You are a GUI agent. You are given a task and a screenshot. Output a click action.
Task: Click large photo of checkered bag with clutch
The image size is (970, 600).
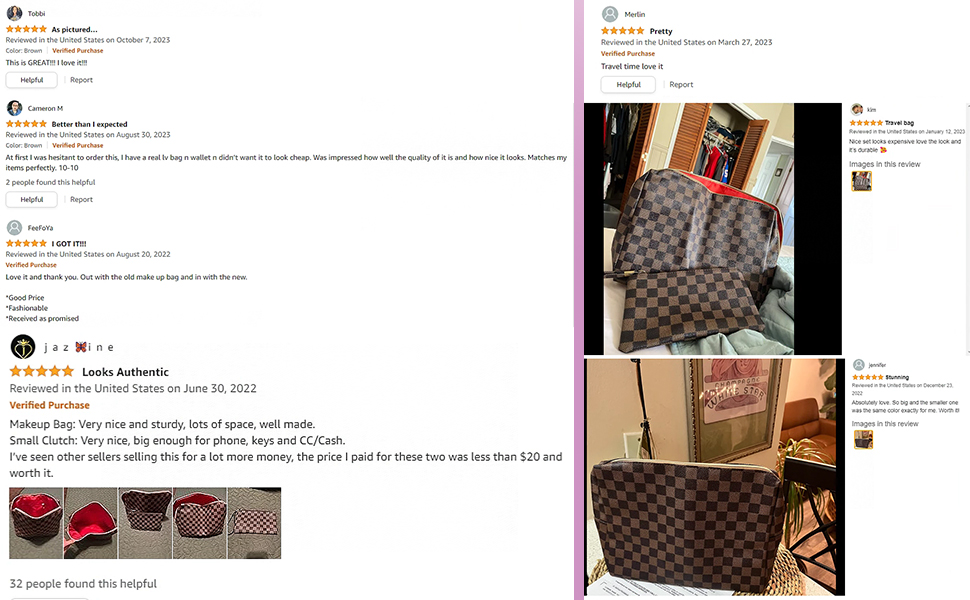click(x=713, y=229)
